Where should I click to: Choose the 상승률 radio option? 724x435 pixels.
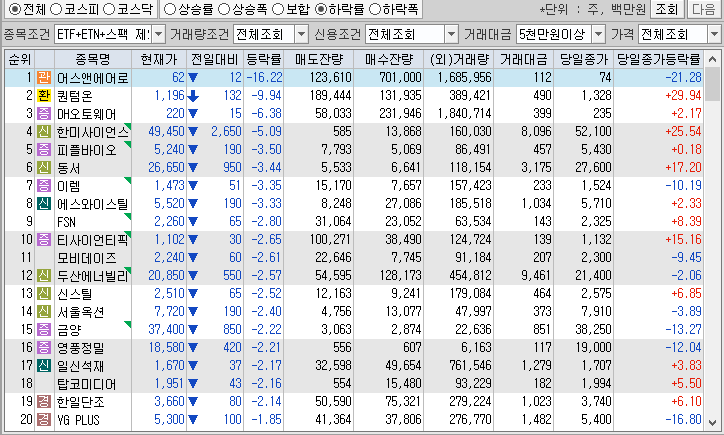[170, 9]
